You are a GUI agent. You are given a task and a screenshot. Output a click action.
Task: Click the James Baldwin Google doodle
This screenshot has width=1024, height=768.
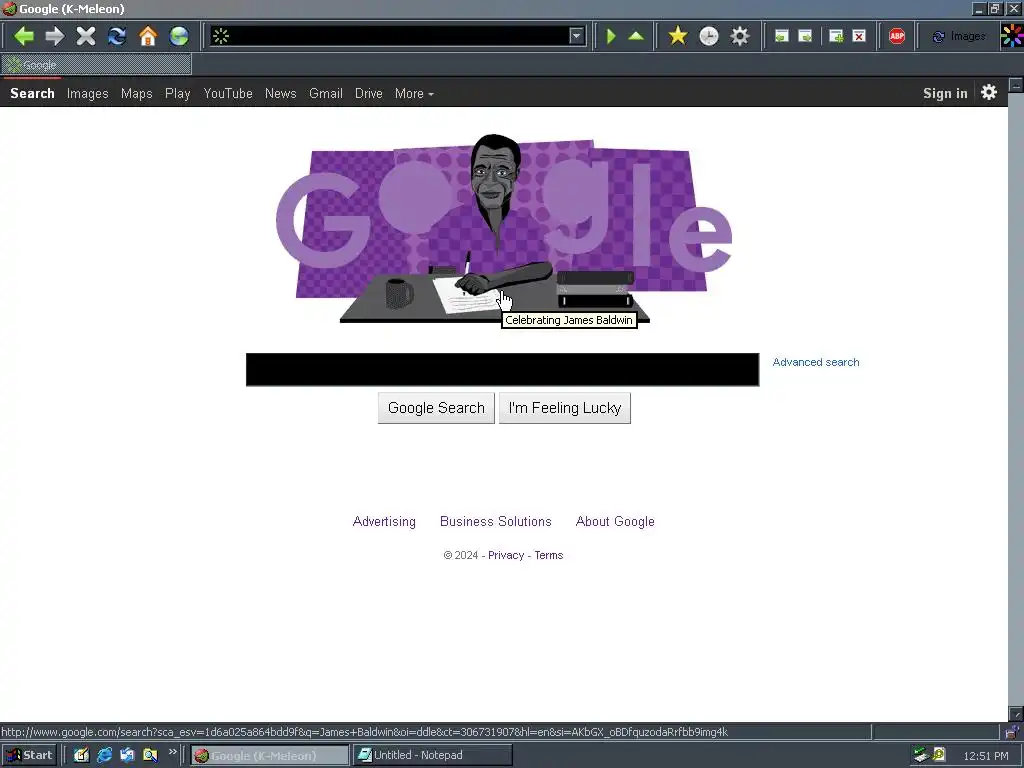pyautogui.click(x=504, y=229)
